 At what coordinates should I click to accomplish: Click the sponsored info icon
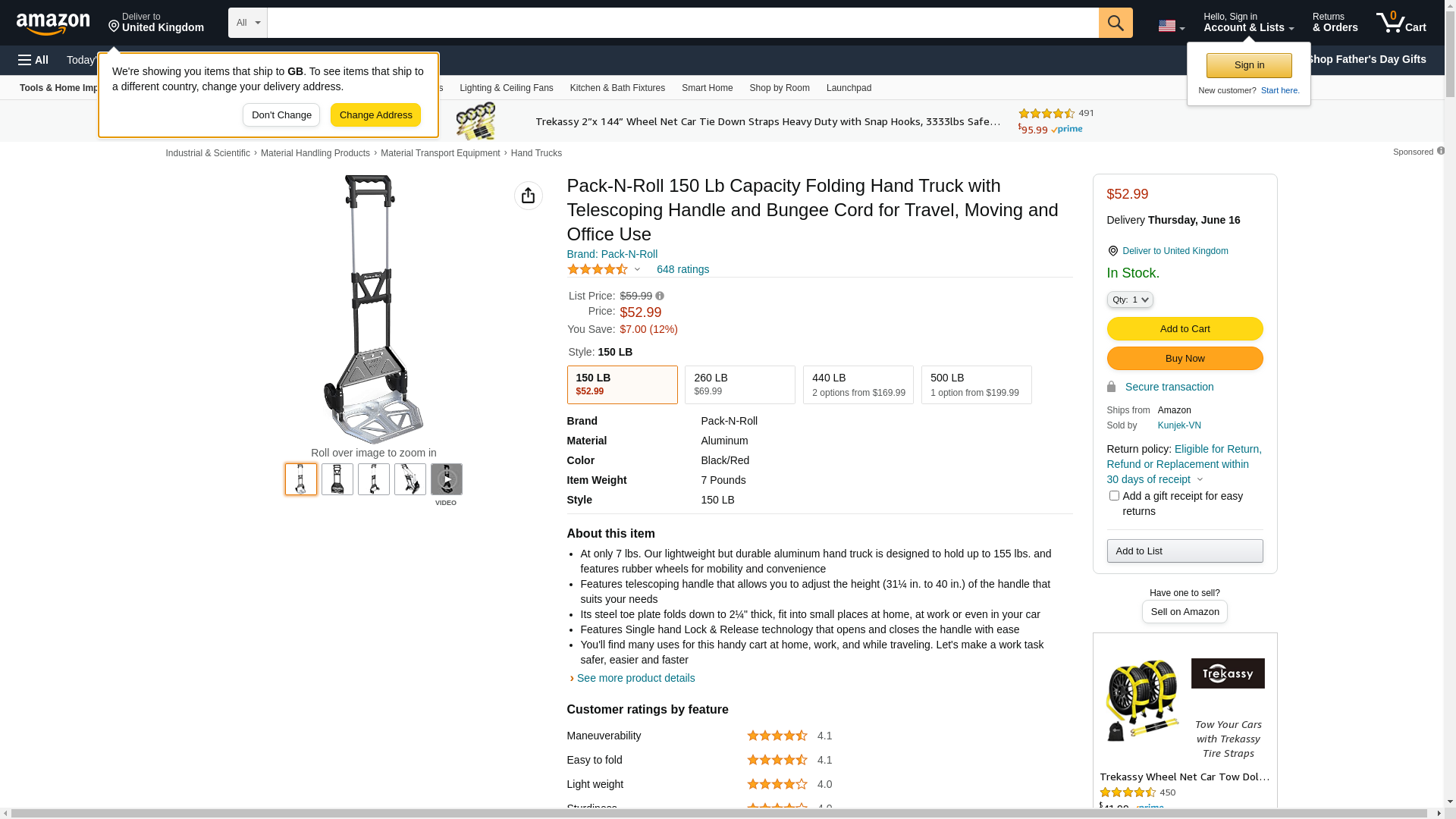(x=1441, y=151)
